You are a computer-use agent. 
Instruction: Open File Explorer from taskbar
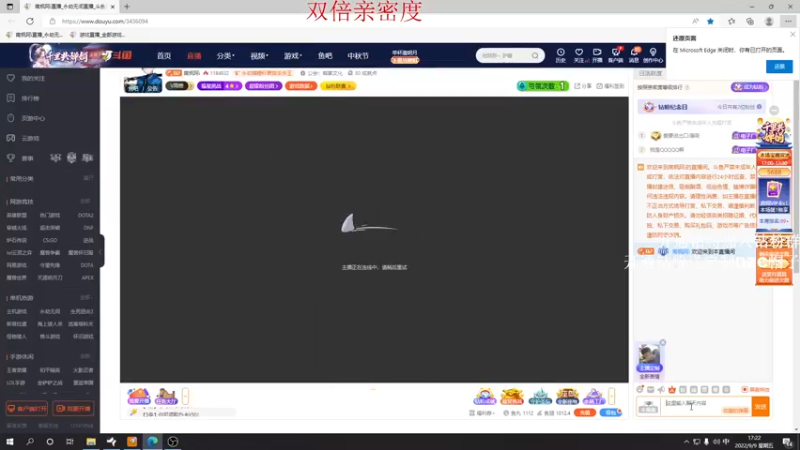(x=91, y=441)
